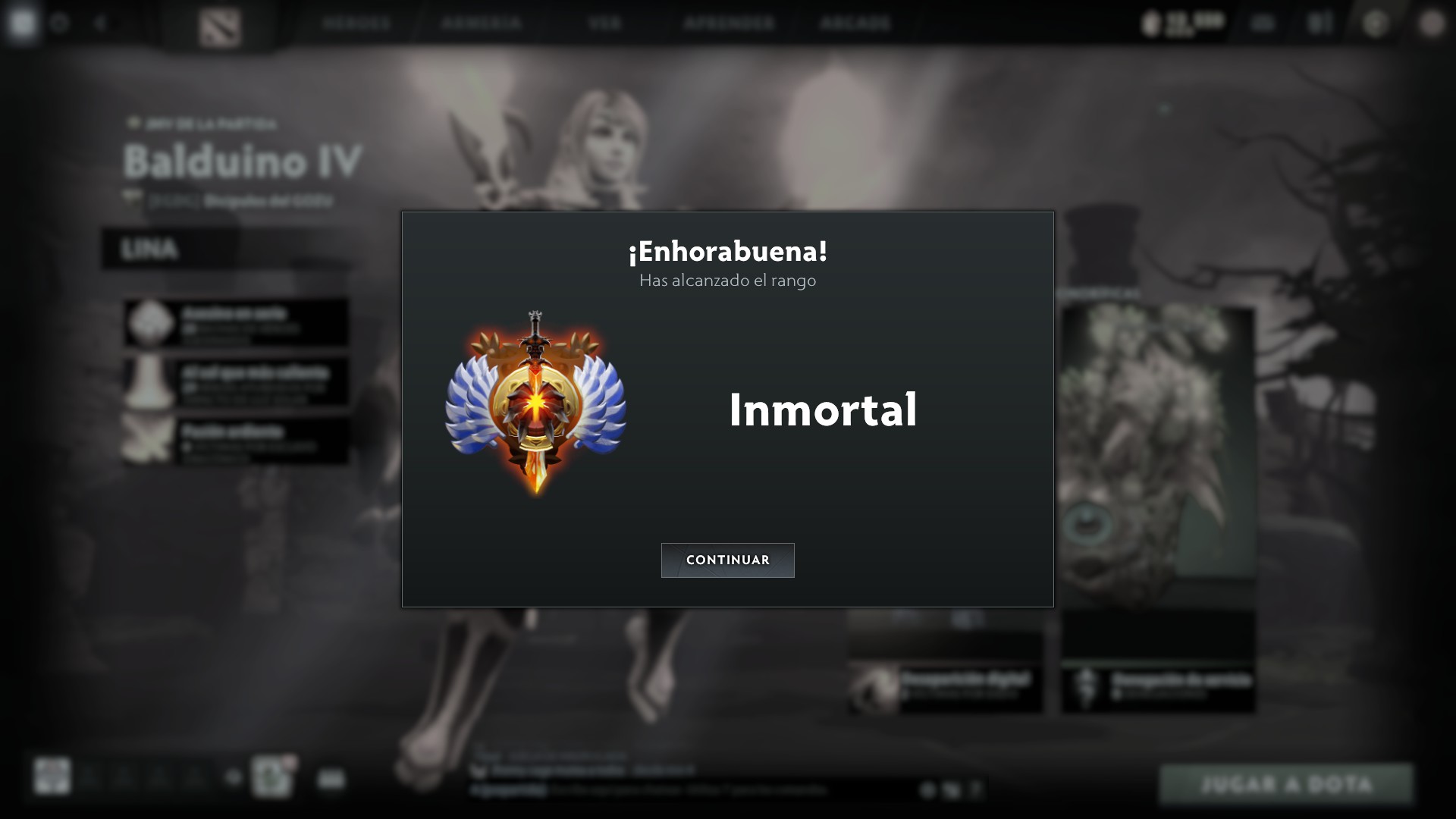Switch to the APRENDER tab

pos(729,24)
